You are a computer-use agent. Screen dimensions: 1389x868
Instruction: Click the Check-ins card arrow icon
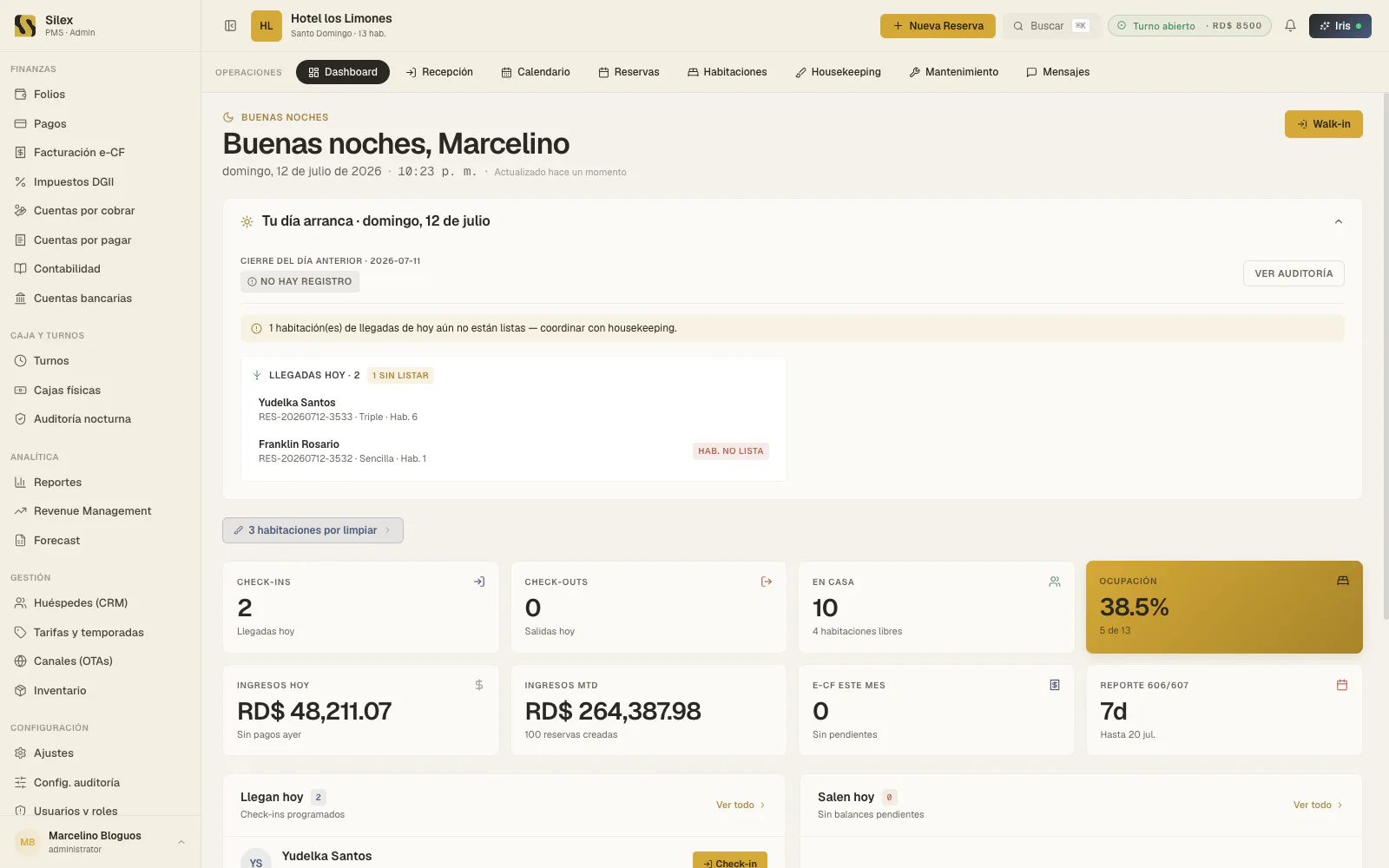(479, 582)
